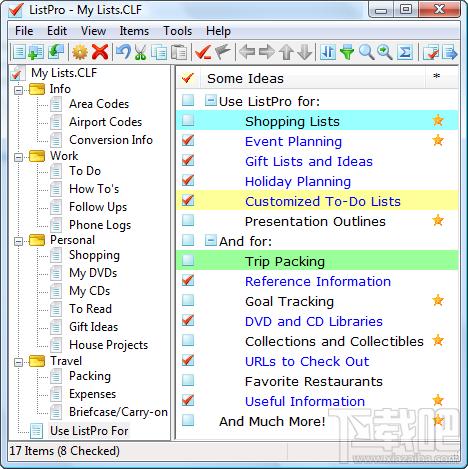Image resolution: width=468 pixels, height=469 pixels.
Task: Click the green funnel filter icon
Action: pyautogui.click(x=347, y=52)
